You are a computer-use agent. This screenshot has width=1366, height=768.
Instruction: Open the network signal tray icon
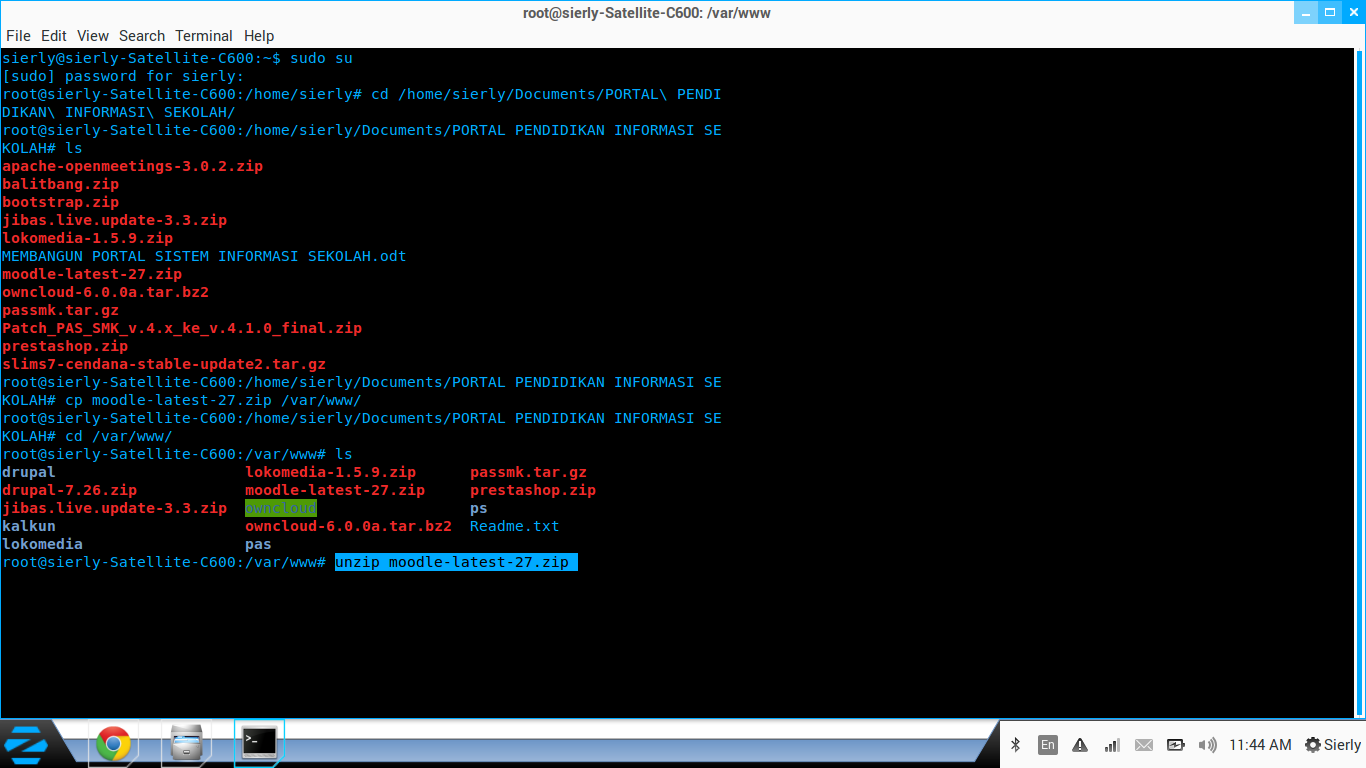pos(1112,745)
